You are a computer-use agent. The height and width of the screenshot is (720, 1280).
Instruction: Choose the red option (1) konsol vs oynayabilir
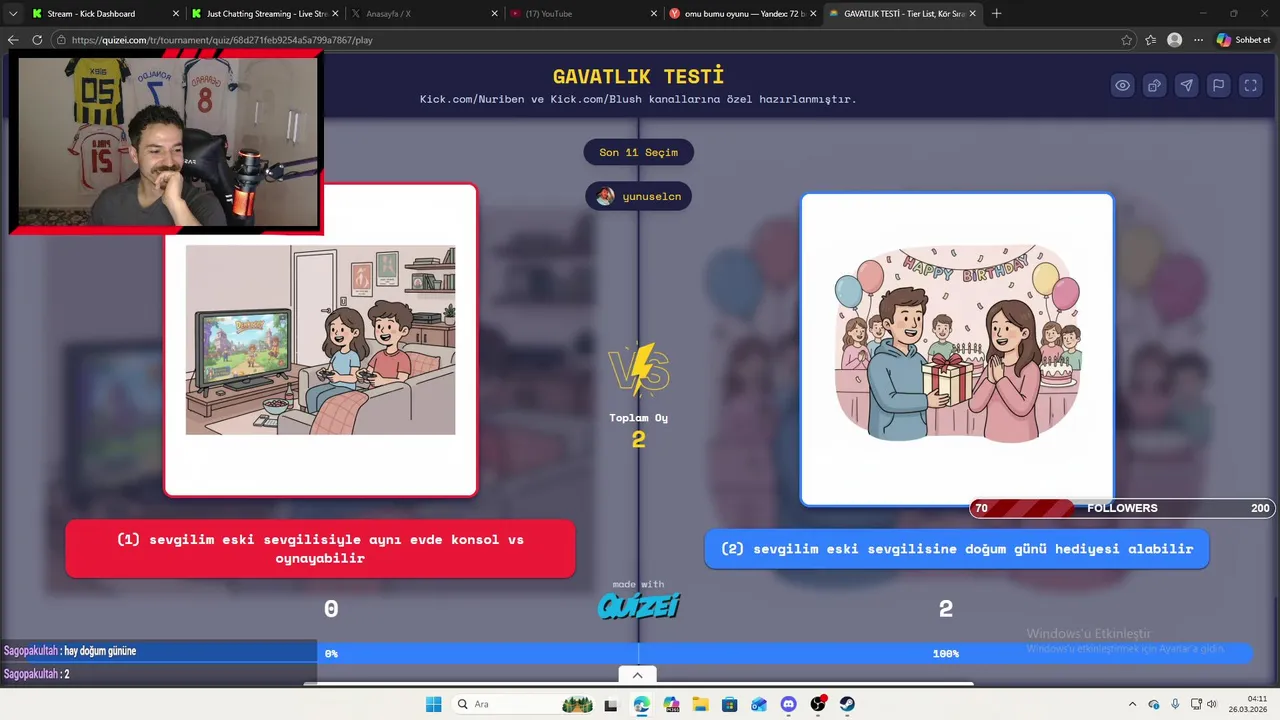[320, 548]
